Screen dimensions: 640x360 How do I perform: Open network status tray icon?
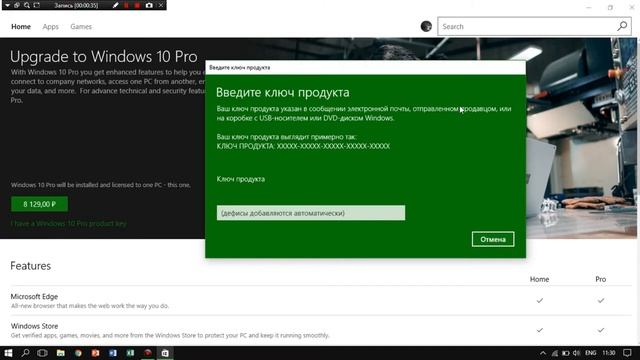click(x=554, y=353)
